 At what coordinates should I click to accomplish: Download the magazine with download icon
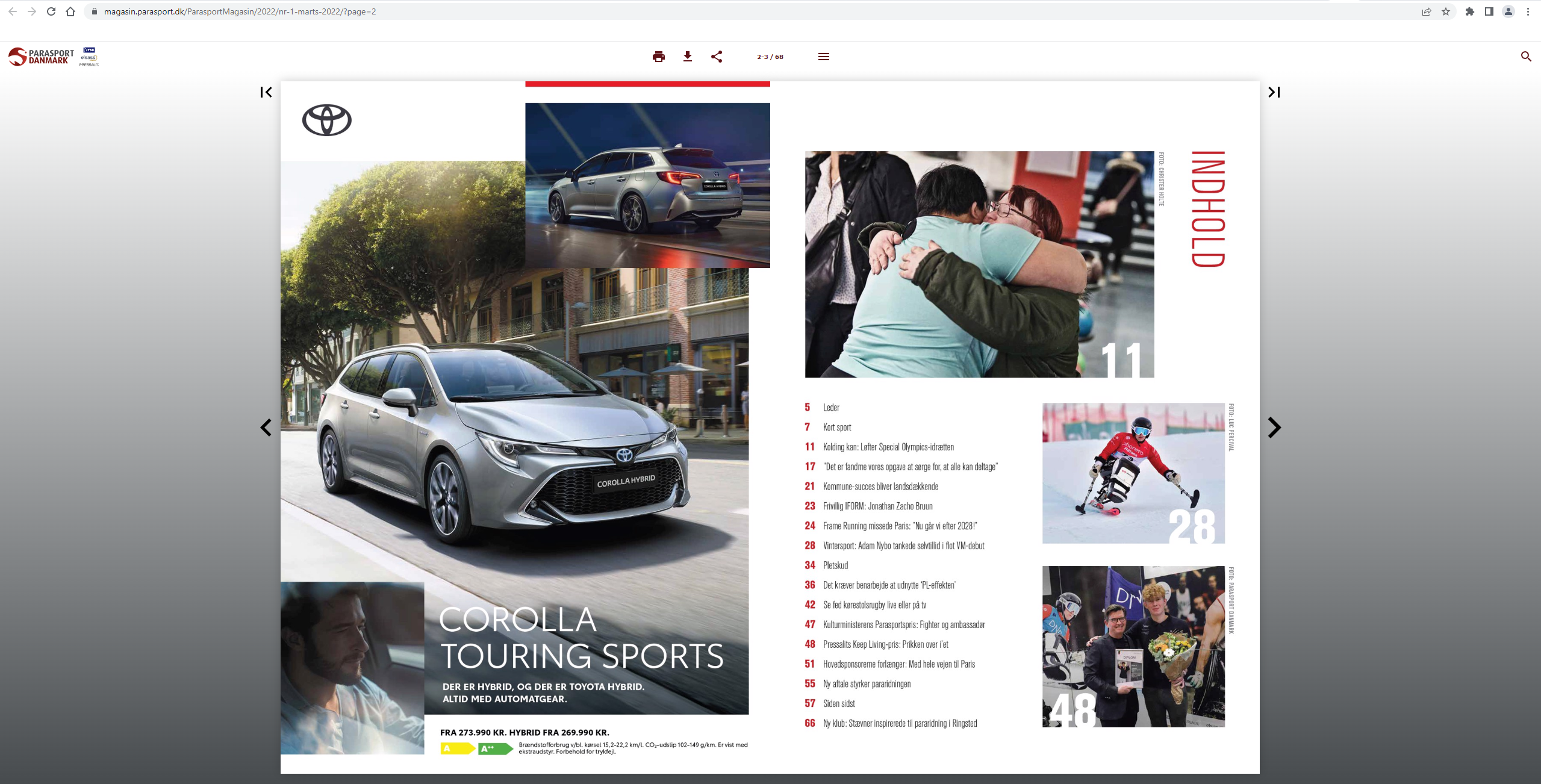coord(687,57)
